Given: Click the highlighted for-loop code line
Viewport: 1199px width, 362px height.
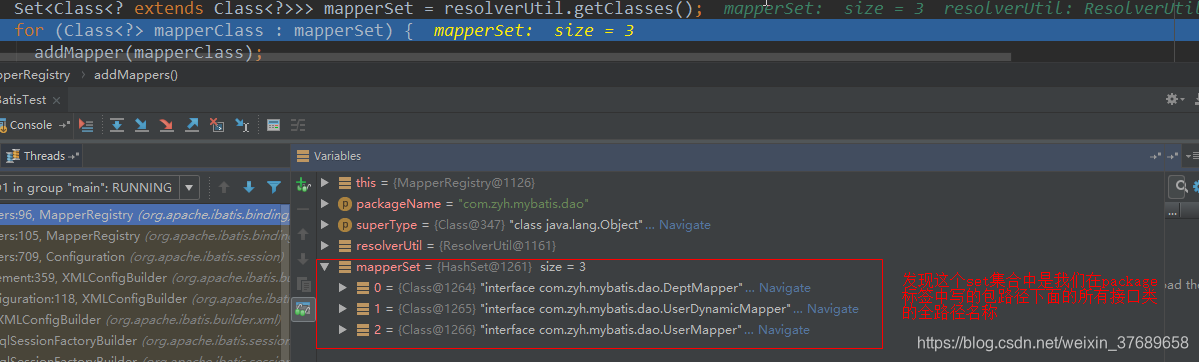Looking at the screenshot, I should click(600, 31).
